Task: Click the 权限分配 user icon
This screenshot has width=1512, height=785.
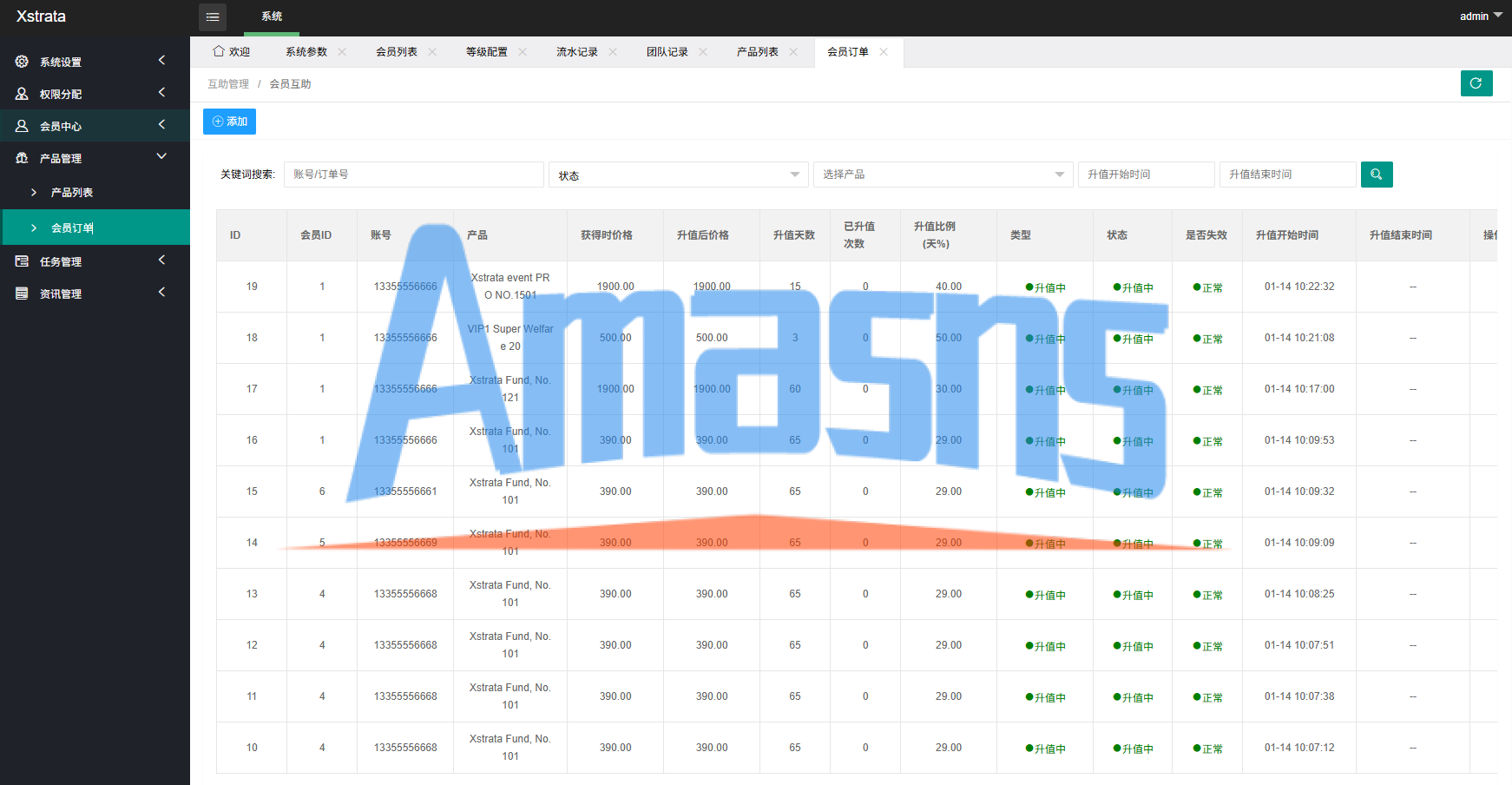Action: coord(22,94)
